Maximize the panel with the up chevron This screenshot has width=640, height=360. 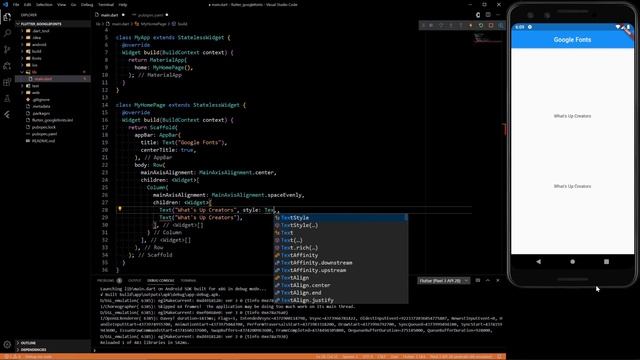pos(488,280)
